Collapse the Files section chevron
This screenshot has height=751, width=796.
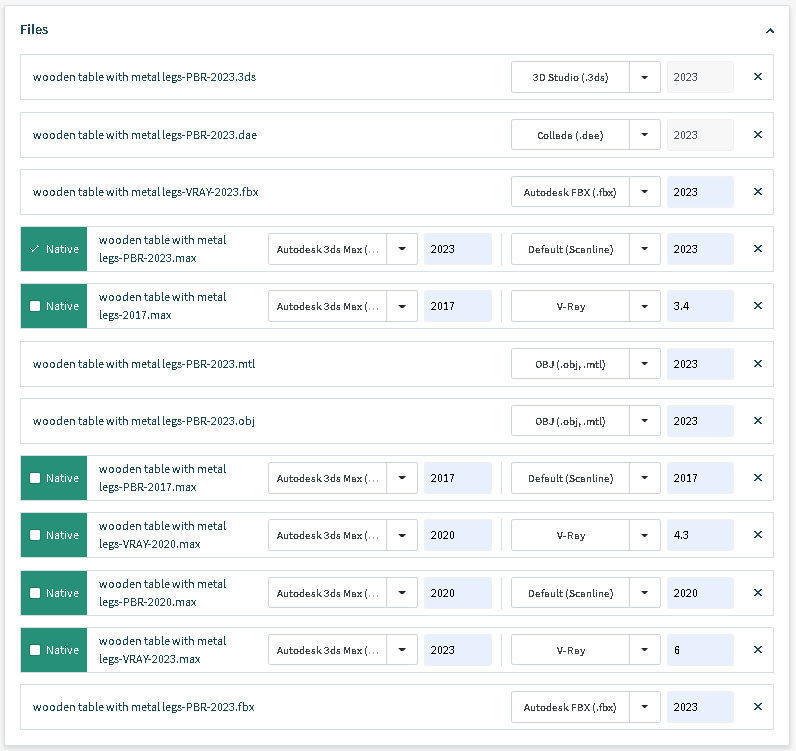(x=770, y=31)
